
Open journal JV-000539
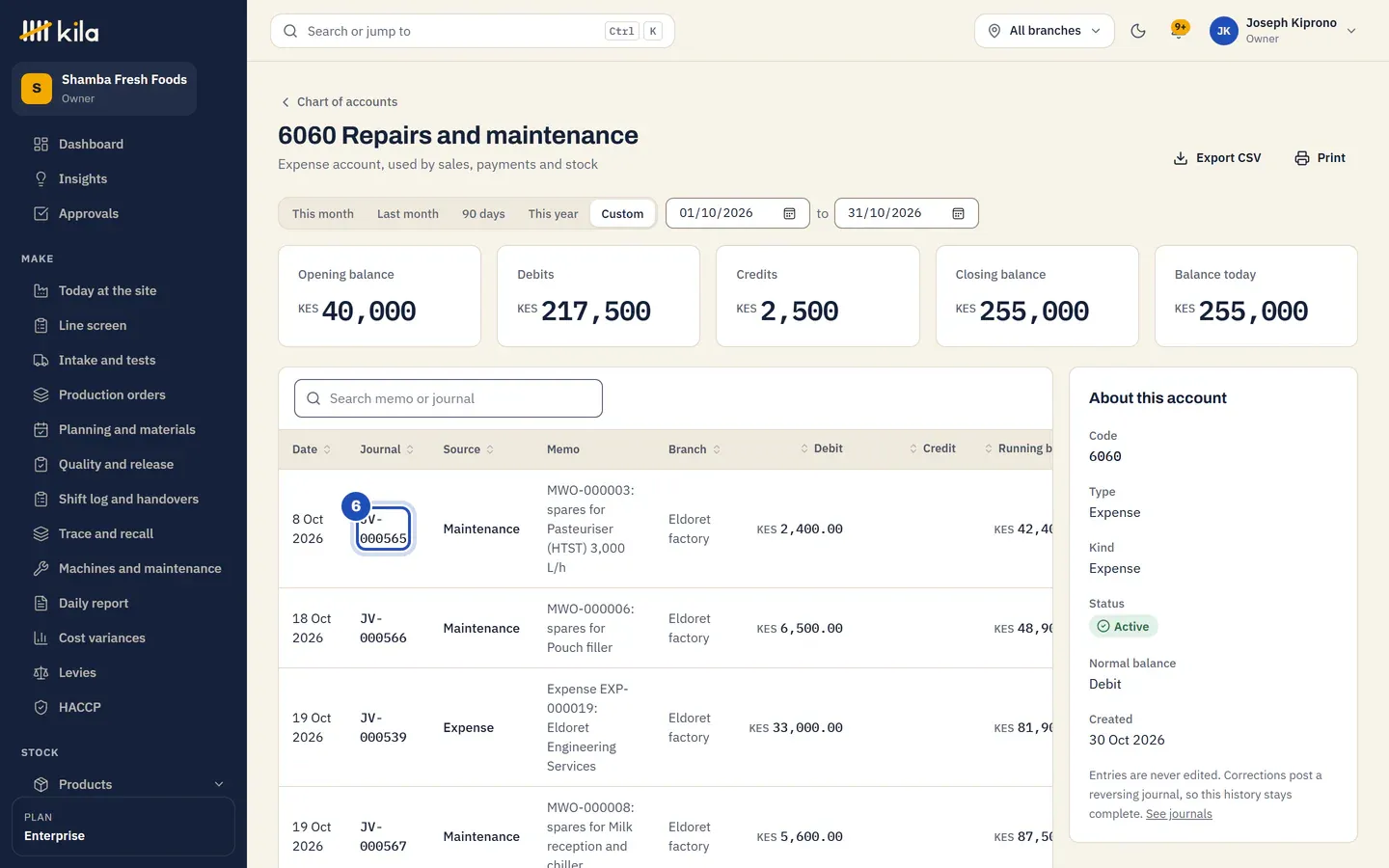pos(383,727)
